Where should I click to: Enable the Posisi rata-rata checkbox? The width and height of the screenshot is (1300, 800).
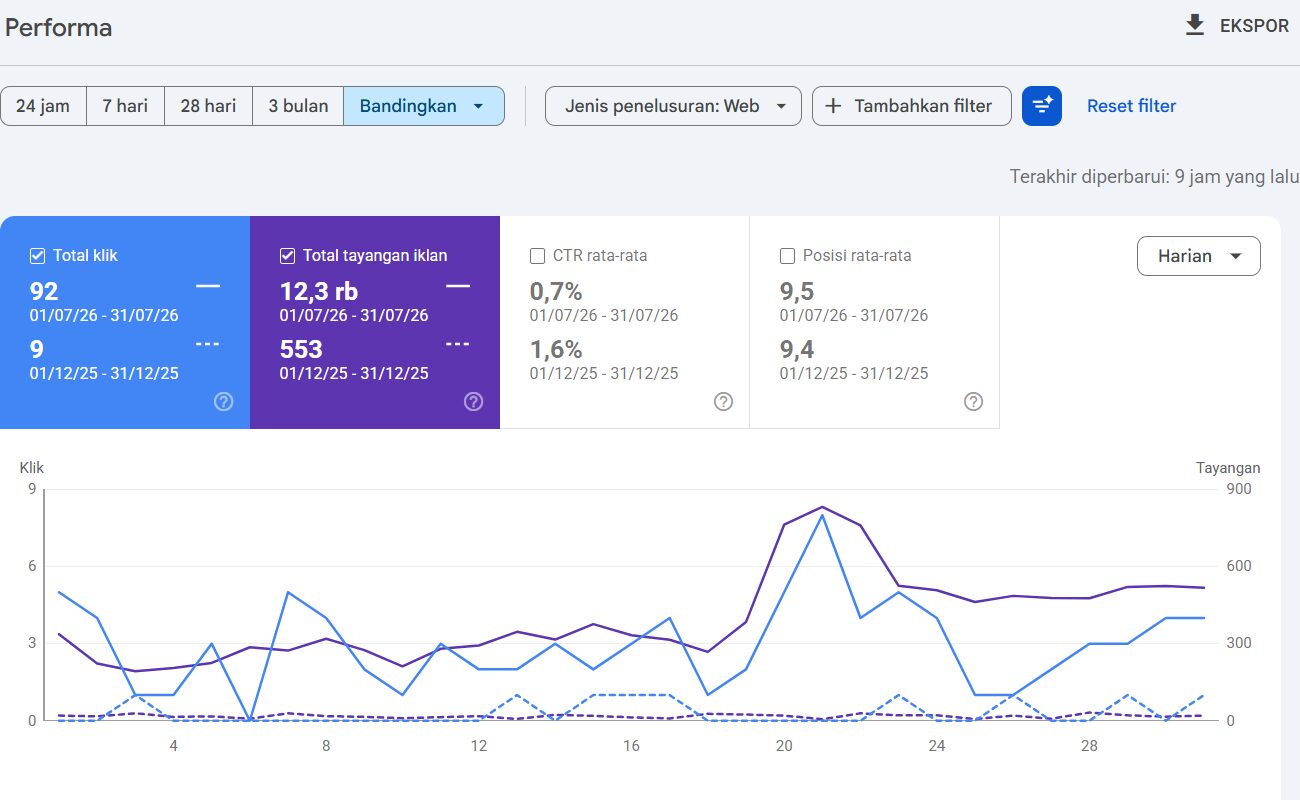(x=788, y=256)
